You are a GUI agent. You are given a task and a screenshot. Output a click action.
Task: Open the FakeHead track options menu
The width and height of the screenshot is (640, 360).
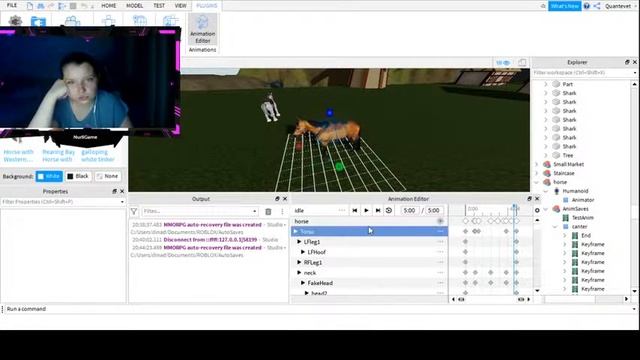(440, 283)
